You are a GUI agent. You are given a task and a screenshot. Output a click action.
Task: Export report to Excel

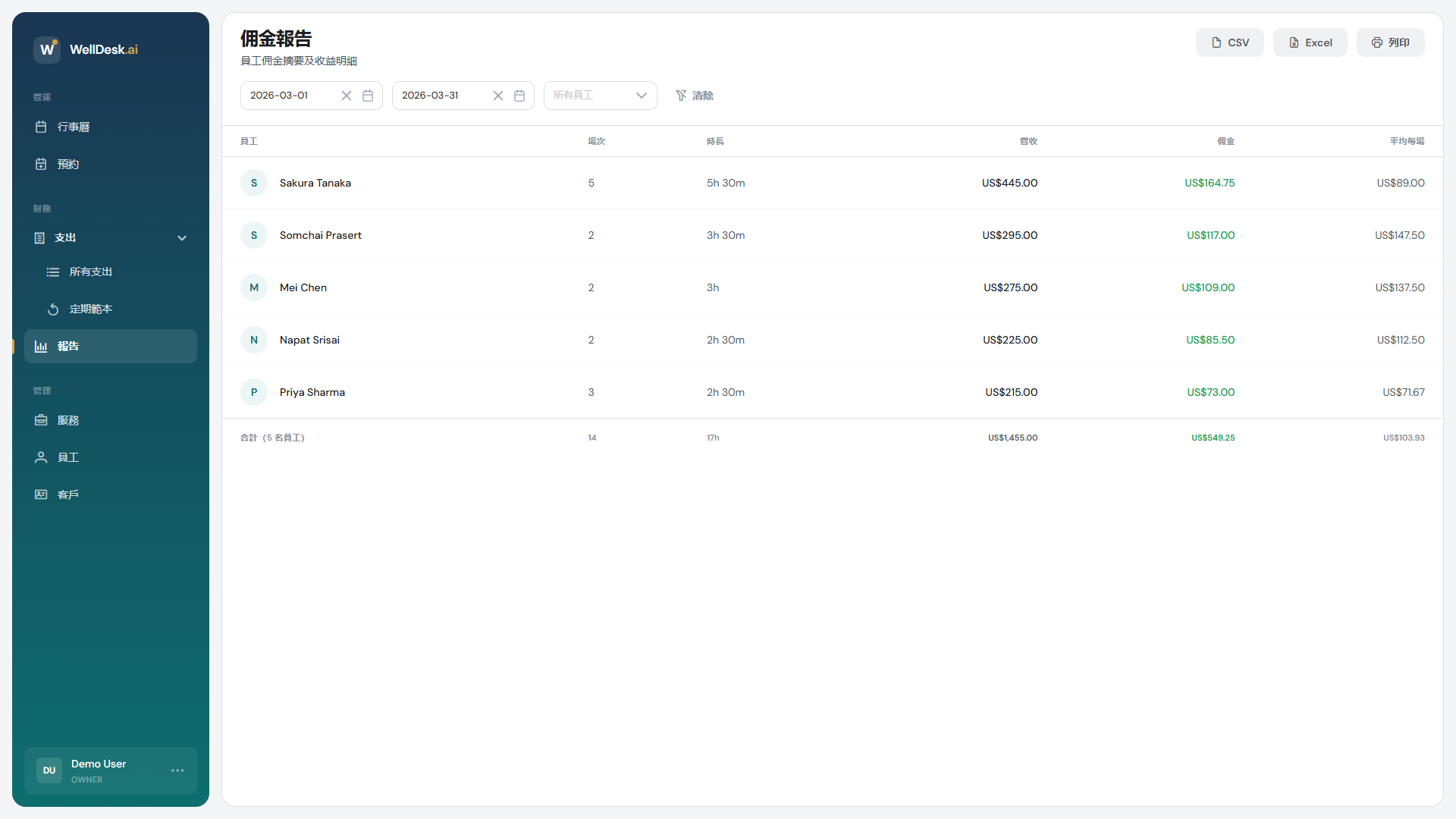[x=1310, y=42]
